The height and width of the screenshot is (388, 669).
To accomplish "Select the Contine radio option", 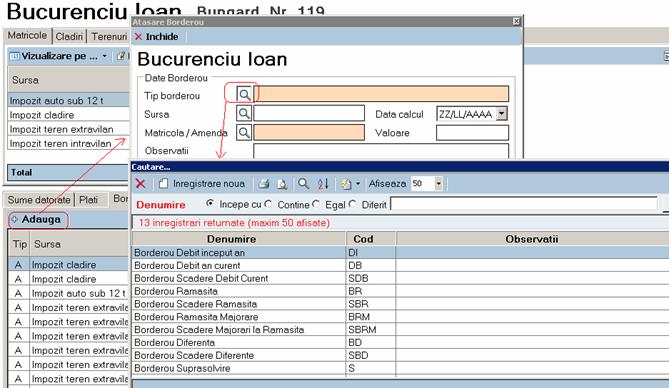I will tap(268, 204).
